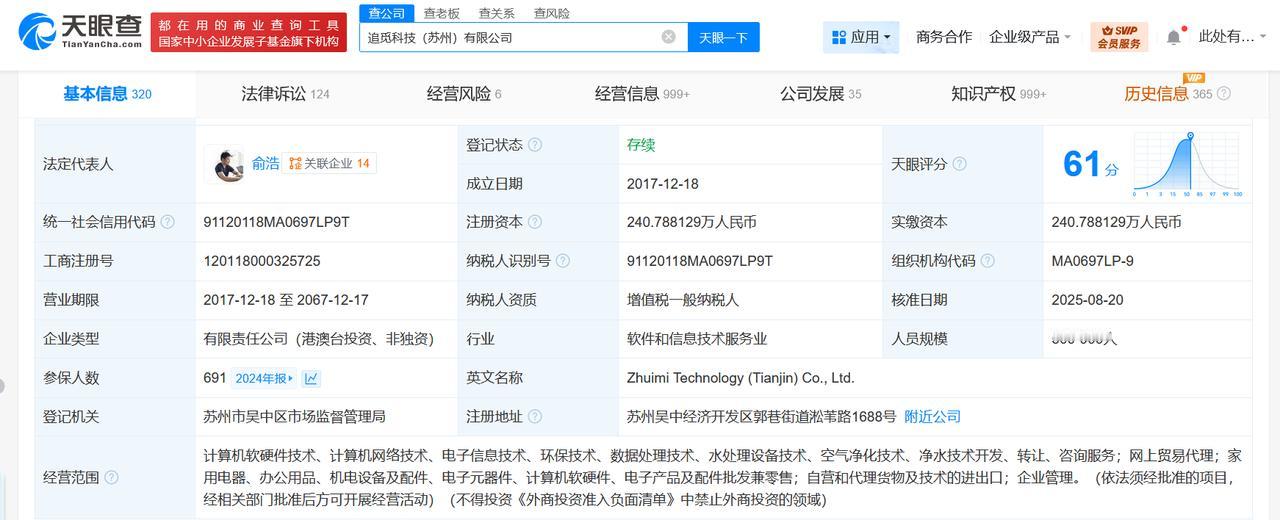The image size is (1280, 520).
Task: Click the red 国家中小企业发展子基金 banner
Action: tap(249, 32)
